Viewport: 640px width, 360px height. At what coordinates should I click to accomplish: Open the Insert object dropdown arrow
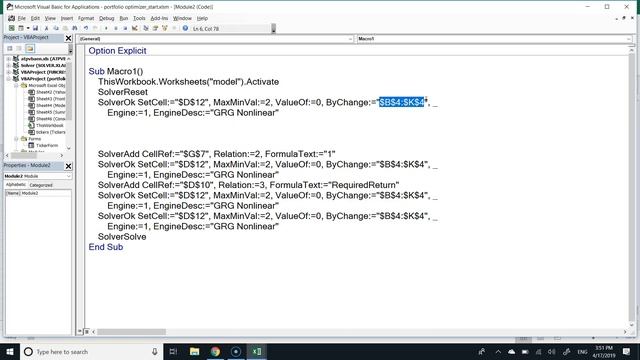(28, 28)
